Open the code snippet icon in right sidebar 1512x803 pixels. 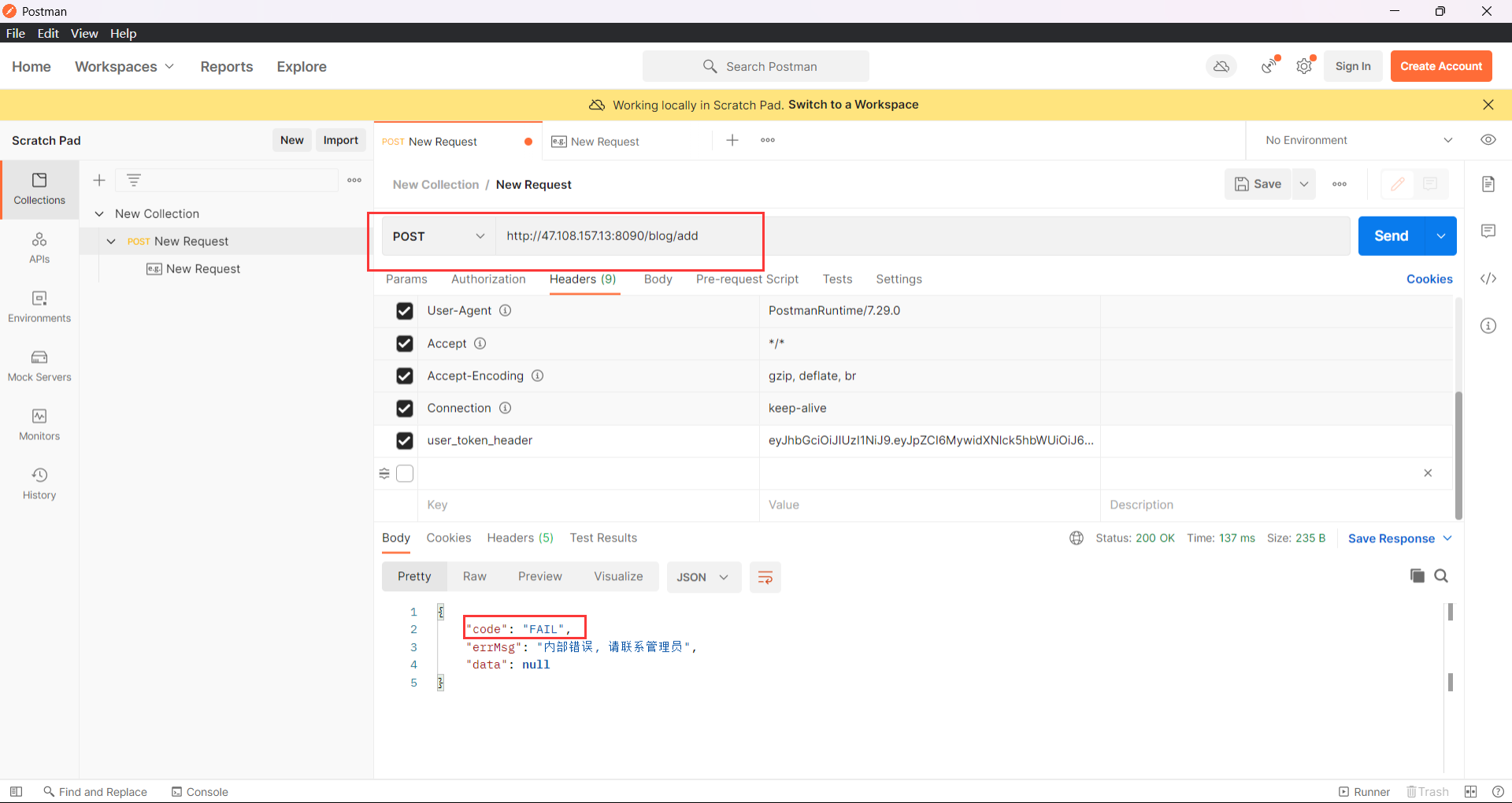pos(1488,279)
